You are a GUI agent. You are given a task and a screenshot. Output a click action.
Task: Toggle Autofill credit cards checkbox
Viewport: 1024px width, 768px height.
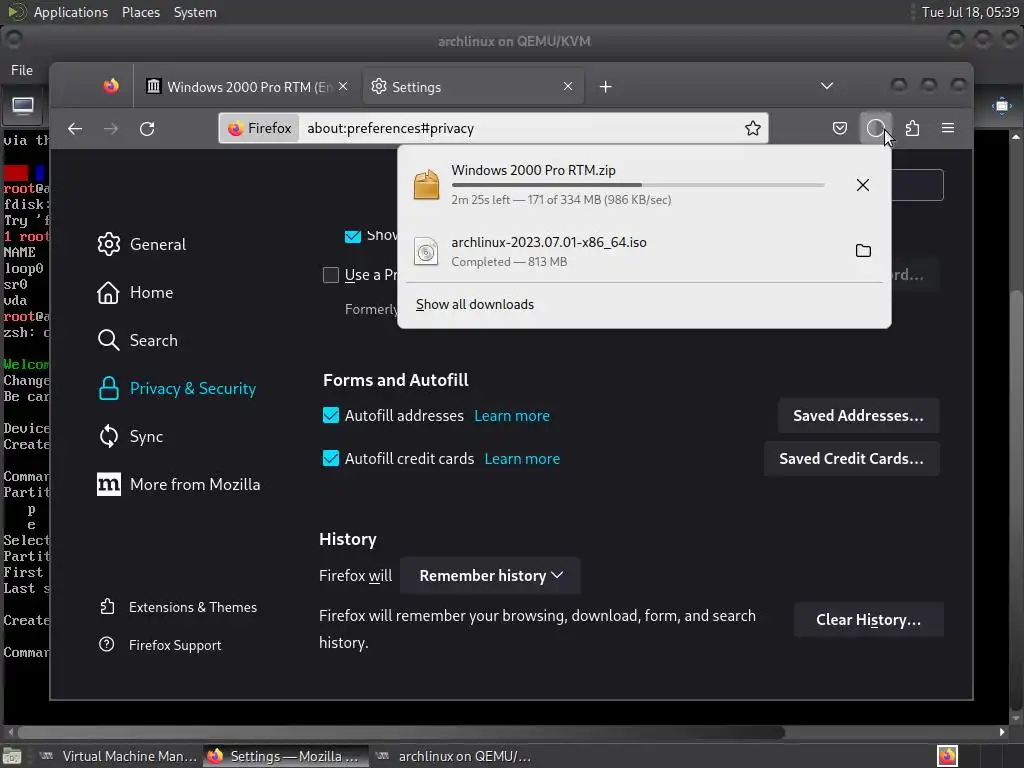(331, 458)
